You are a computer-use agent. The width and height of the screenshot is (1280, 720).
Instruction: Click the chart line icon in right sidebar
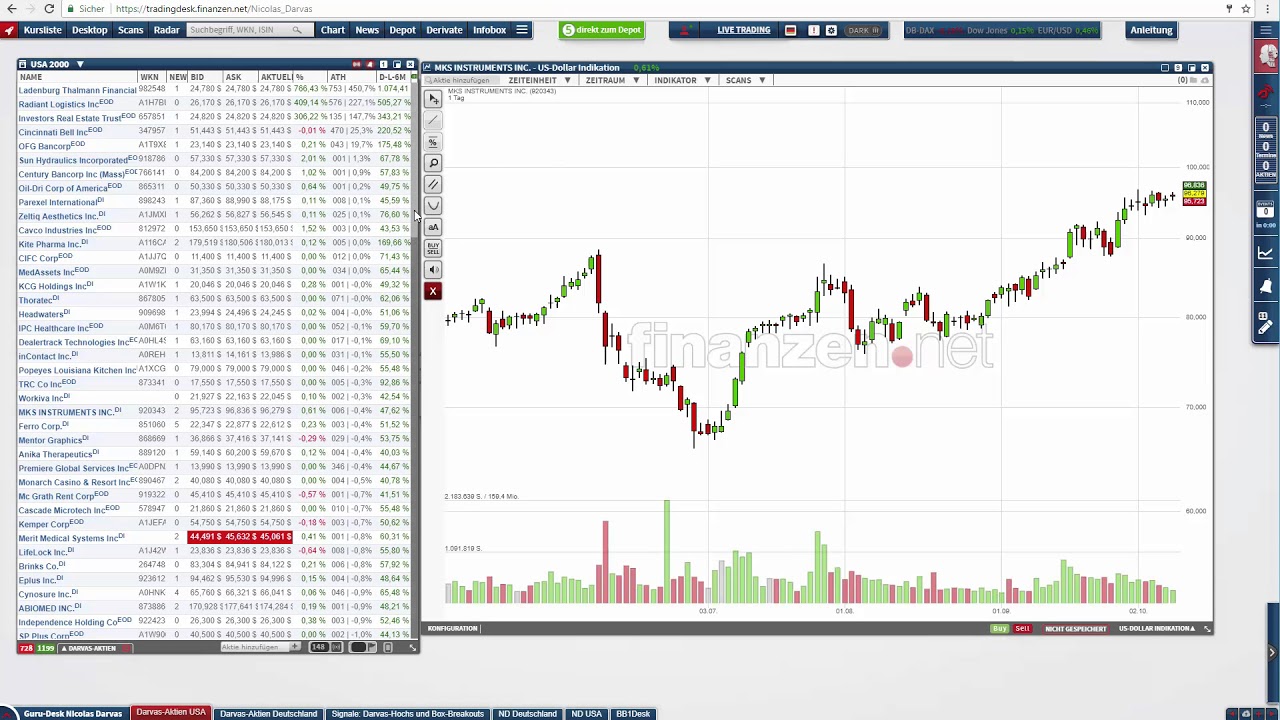1265,253
